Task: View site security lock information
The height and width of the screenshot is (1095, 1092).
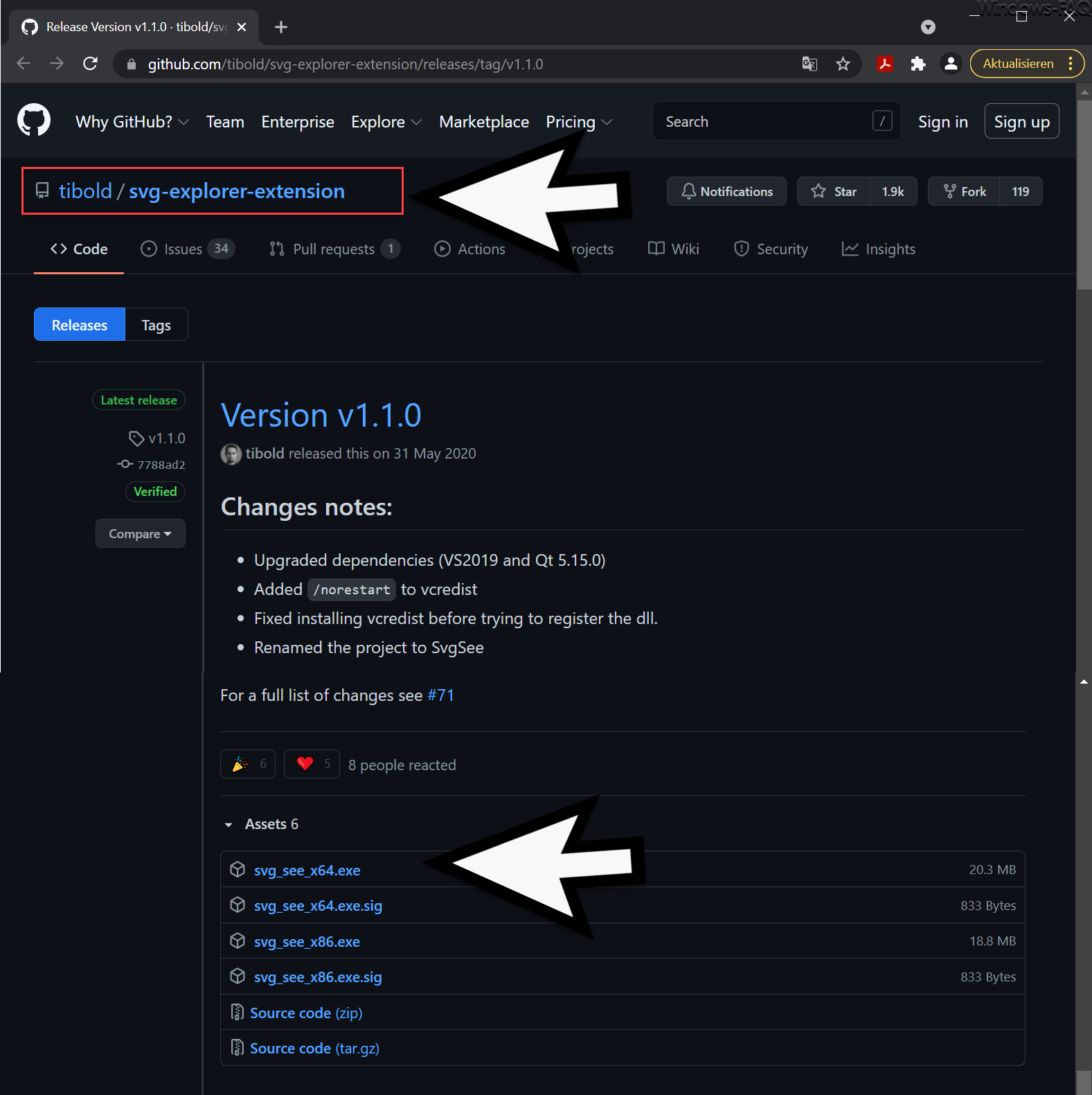Action: coord(132,64)
